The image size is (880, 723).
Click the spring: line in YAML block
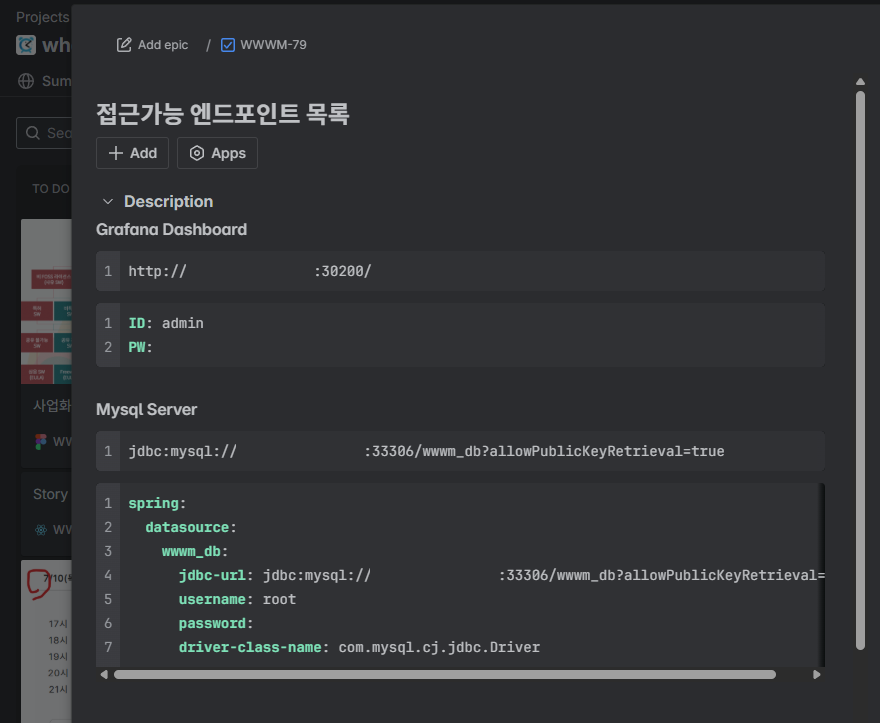157,504
